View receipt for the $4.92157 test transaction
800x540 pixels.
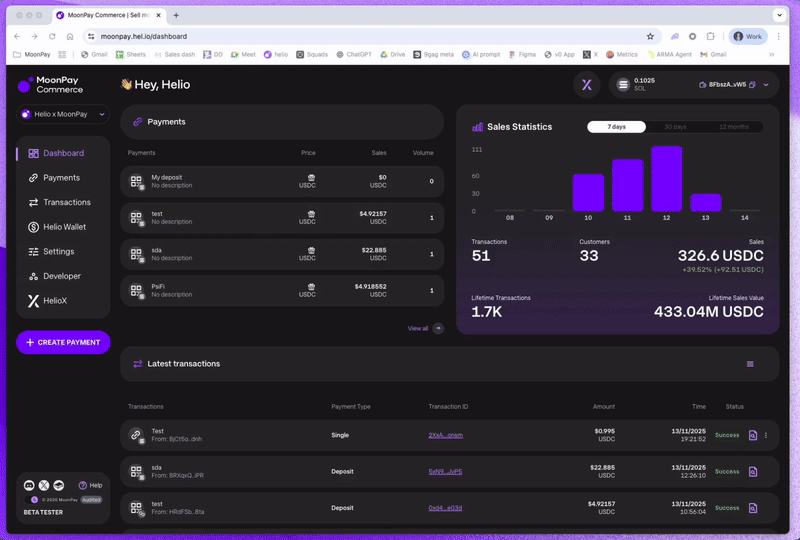coord(753,508)
